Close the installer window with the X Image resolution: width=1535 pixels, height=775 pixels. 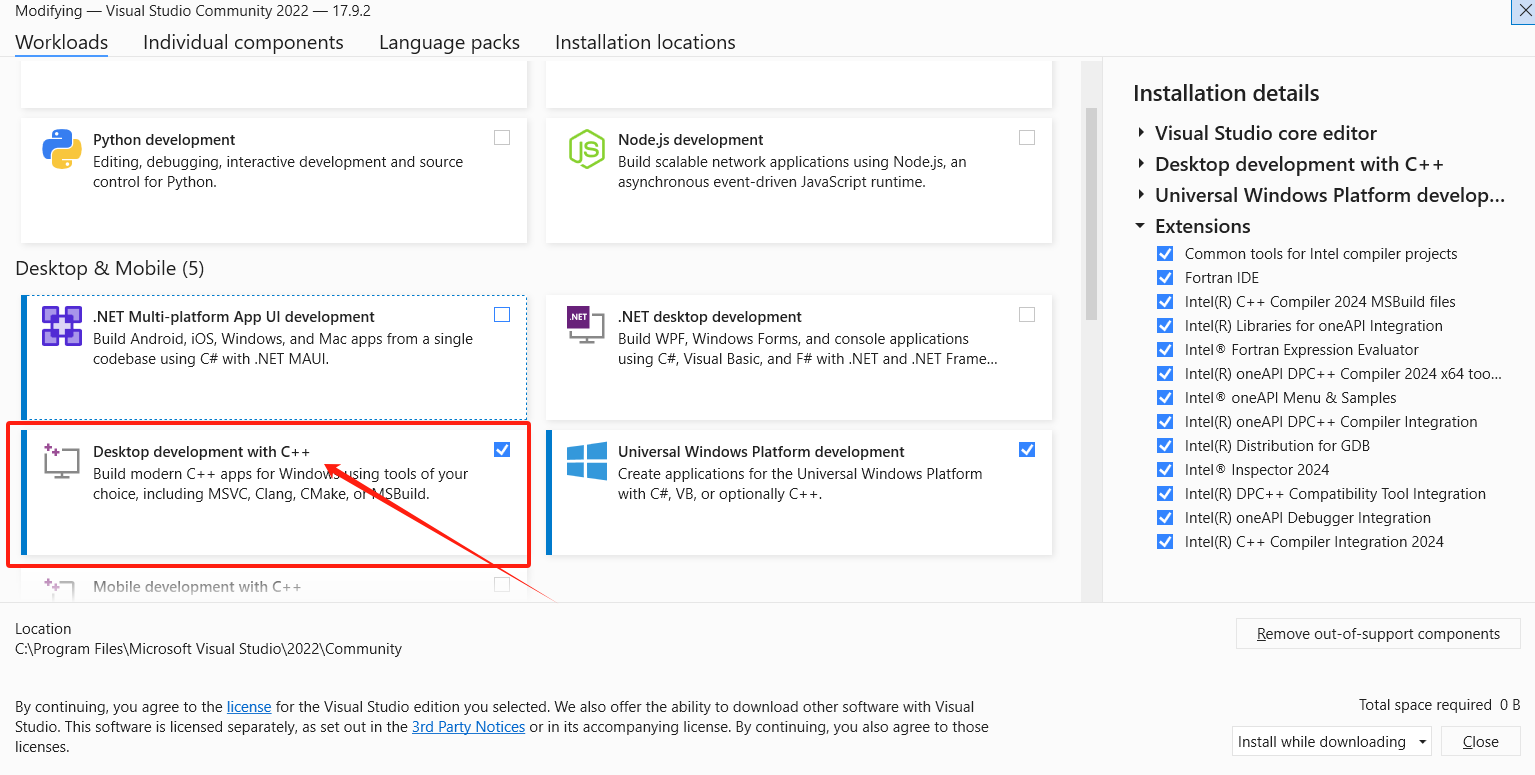(1525, 10)
